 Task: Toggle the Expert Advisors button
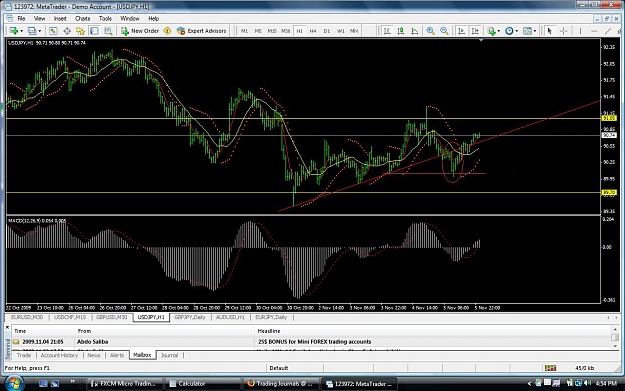[x=202, y=31]
